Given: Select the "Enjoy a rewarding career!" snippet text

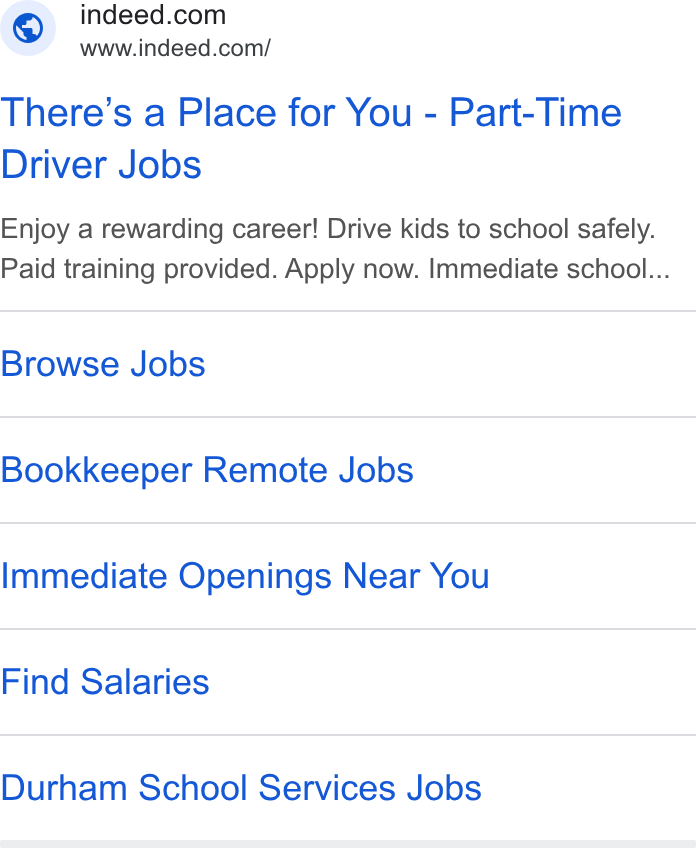Looking at the screenshot, I should (160, 229).
